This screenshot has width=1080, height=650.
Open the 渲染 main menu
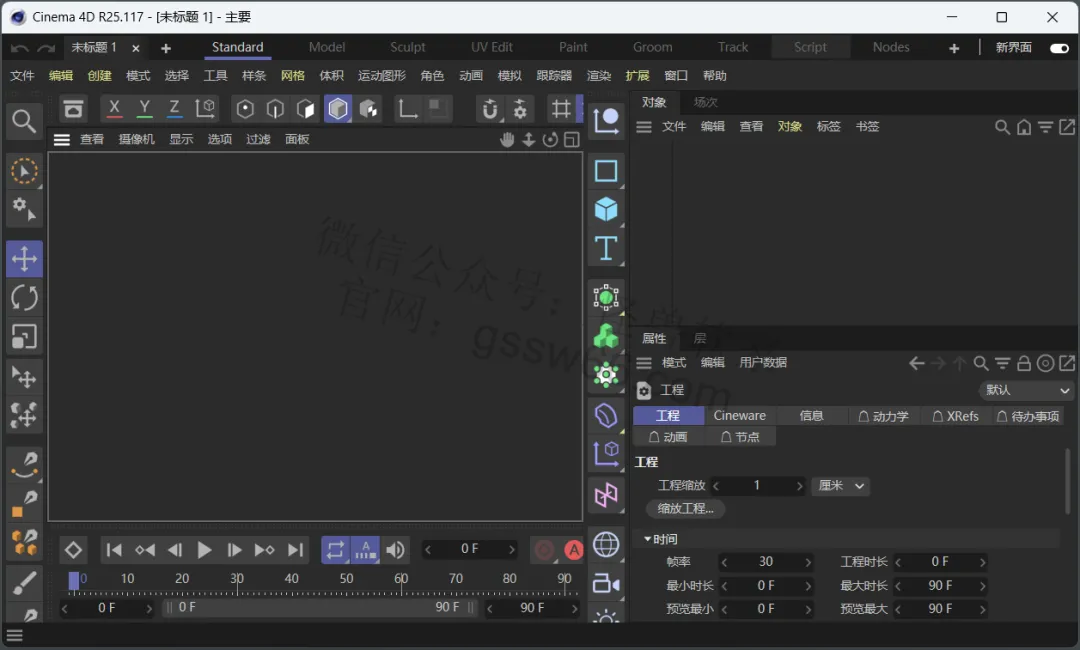coord(599,76)
